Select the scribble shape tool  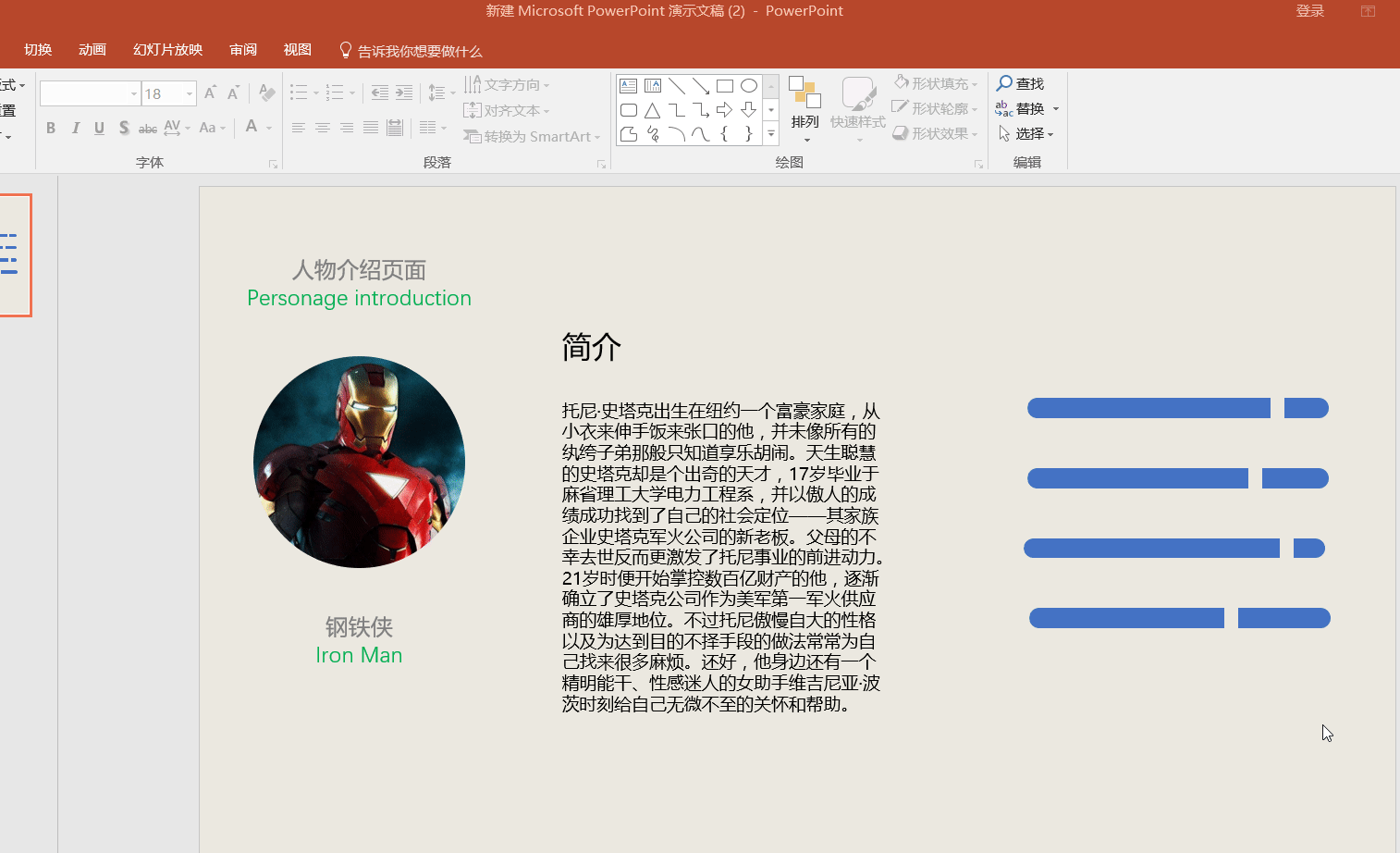click(653, 134)
